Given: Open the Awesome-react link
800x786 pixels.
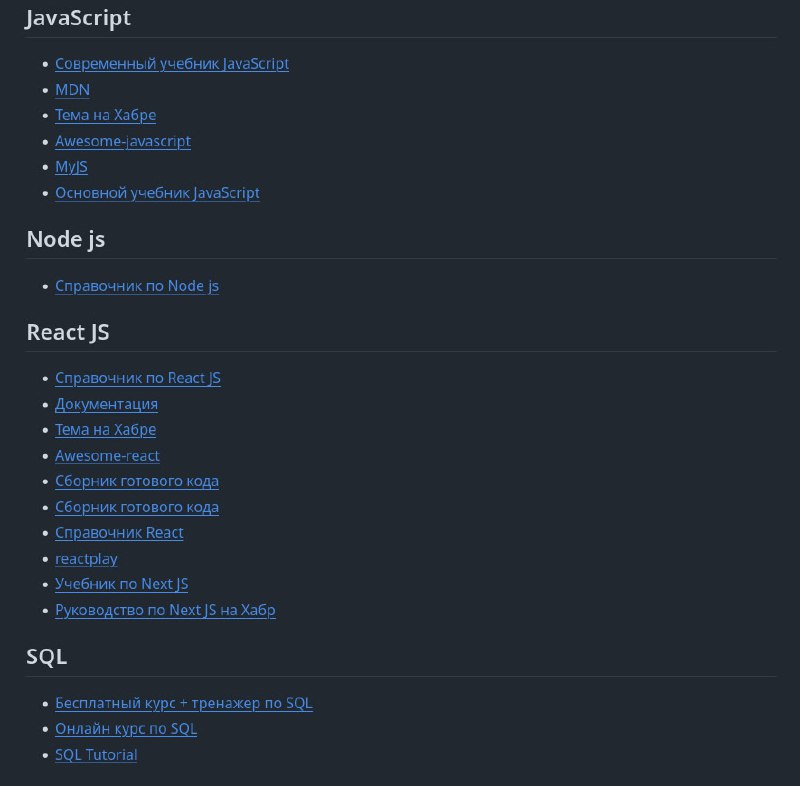Looking at the screenshot, I should click(107, 455).
